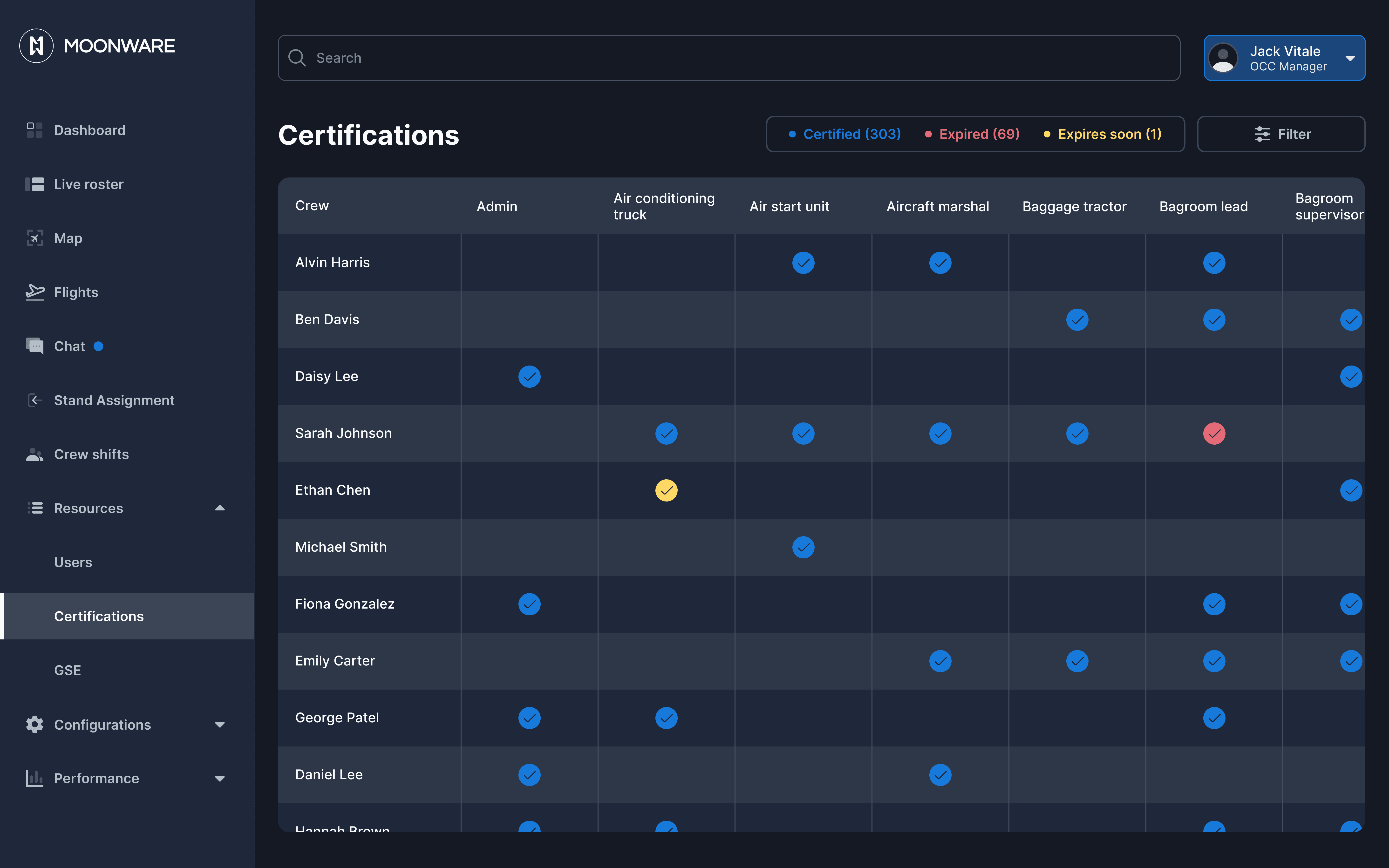Image resolution: width=1389 pixels, height=868 pixels.
Task: Open Jack Vitale user dropdown
Action: coord(1350,58)
